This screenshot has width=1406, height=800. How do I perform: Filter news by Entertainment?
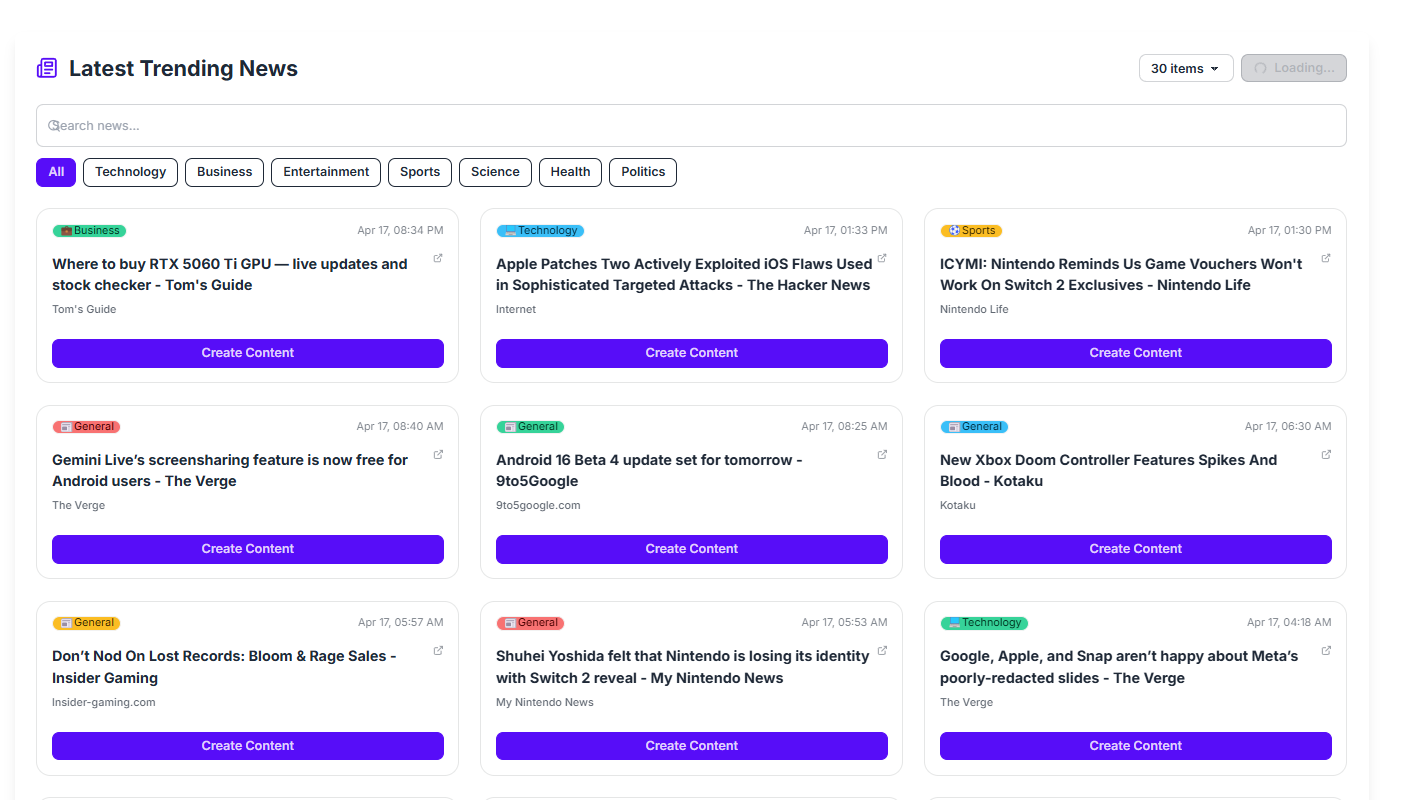click(x=326, y=172)
